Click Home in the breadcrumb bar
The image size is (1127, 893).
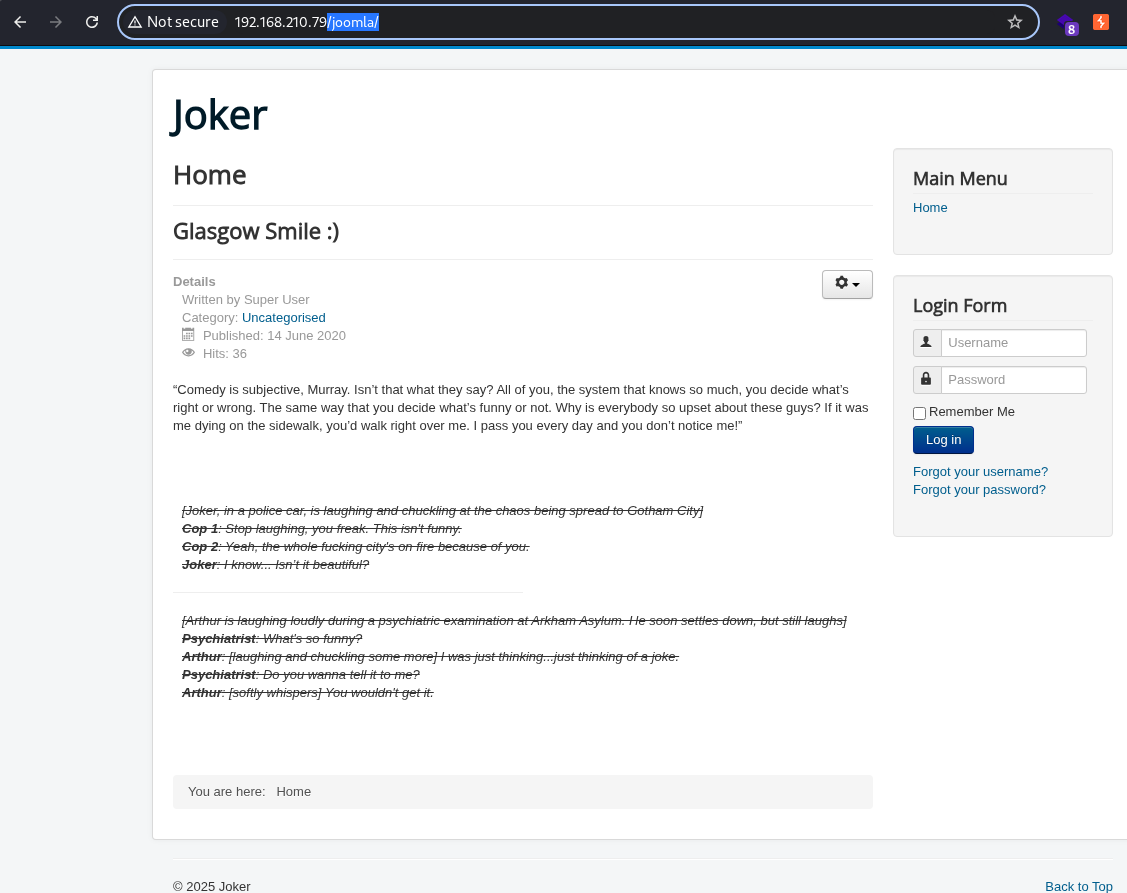pos(293,792)
